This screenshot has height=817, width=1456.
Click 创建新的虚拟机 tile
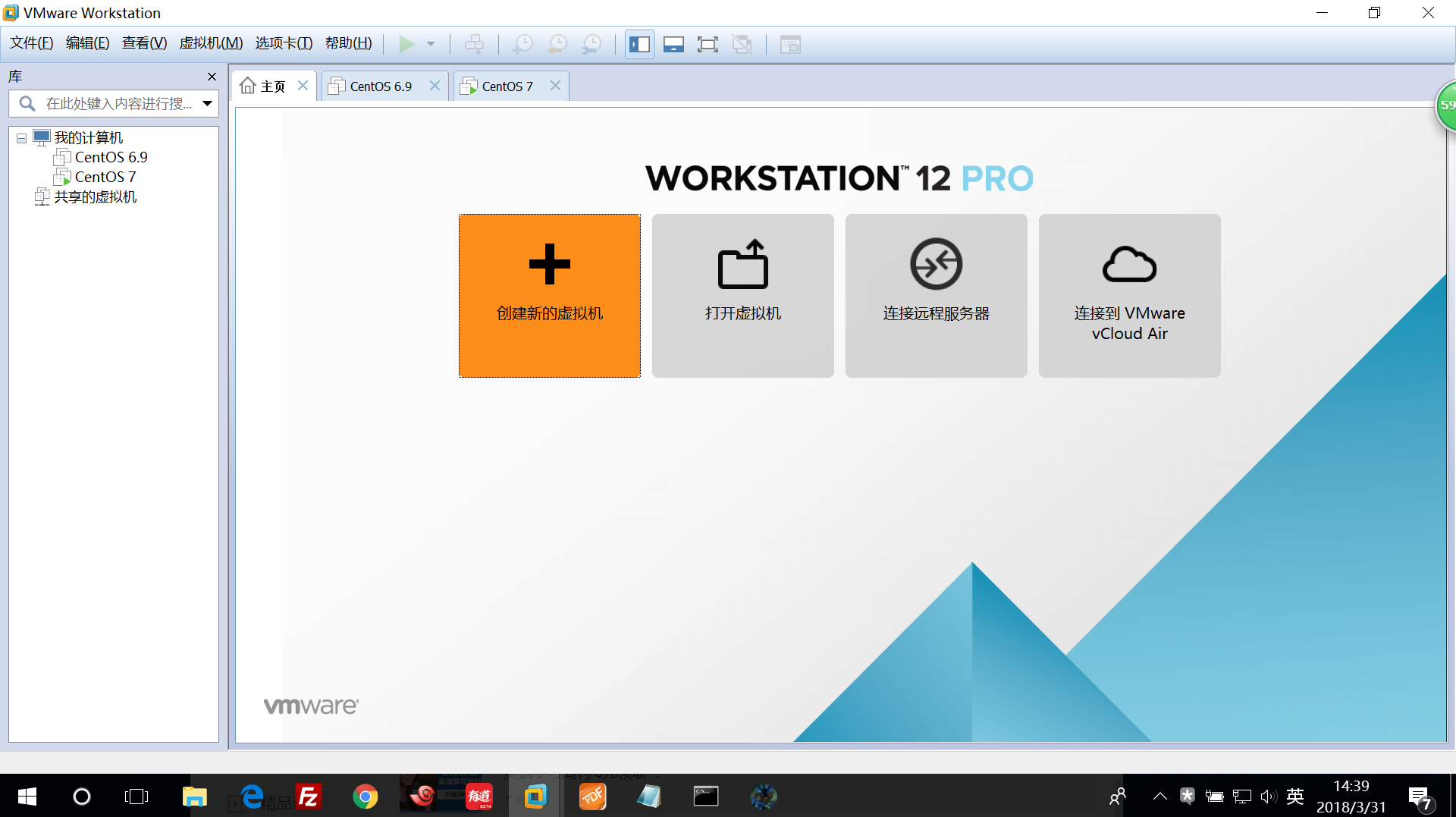coord(550,295)
